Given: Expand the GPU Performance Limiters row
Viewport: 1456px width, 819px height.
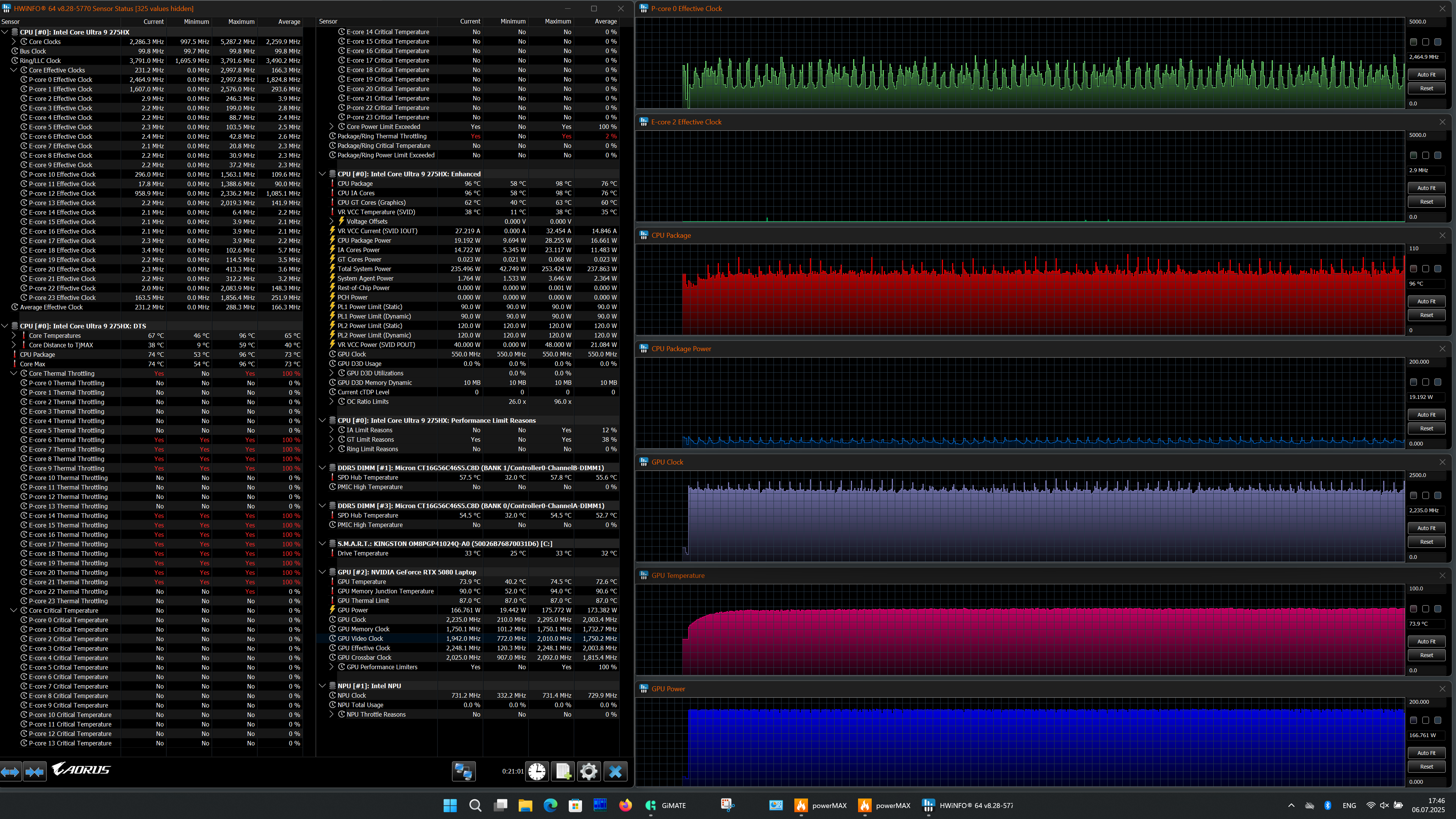Looking at the screenshot, I should [332, 667].
